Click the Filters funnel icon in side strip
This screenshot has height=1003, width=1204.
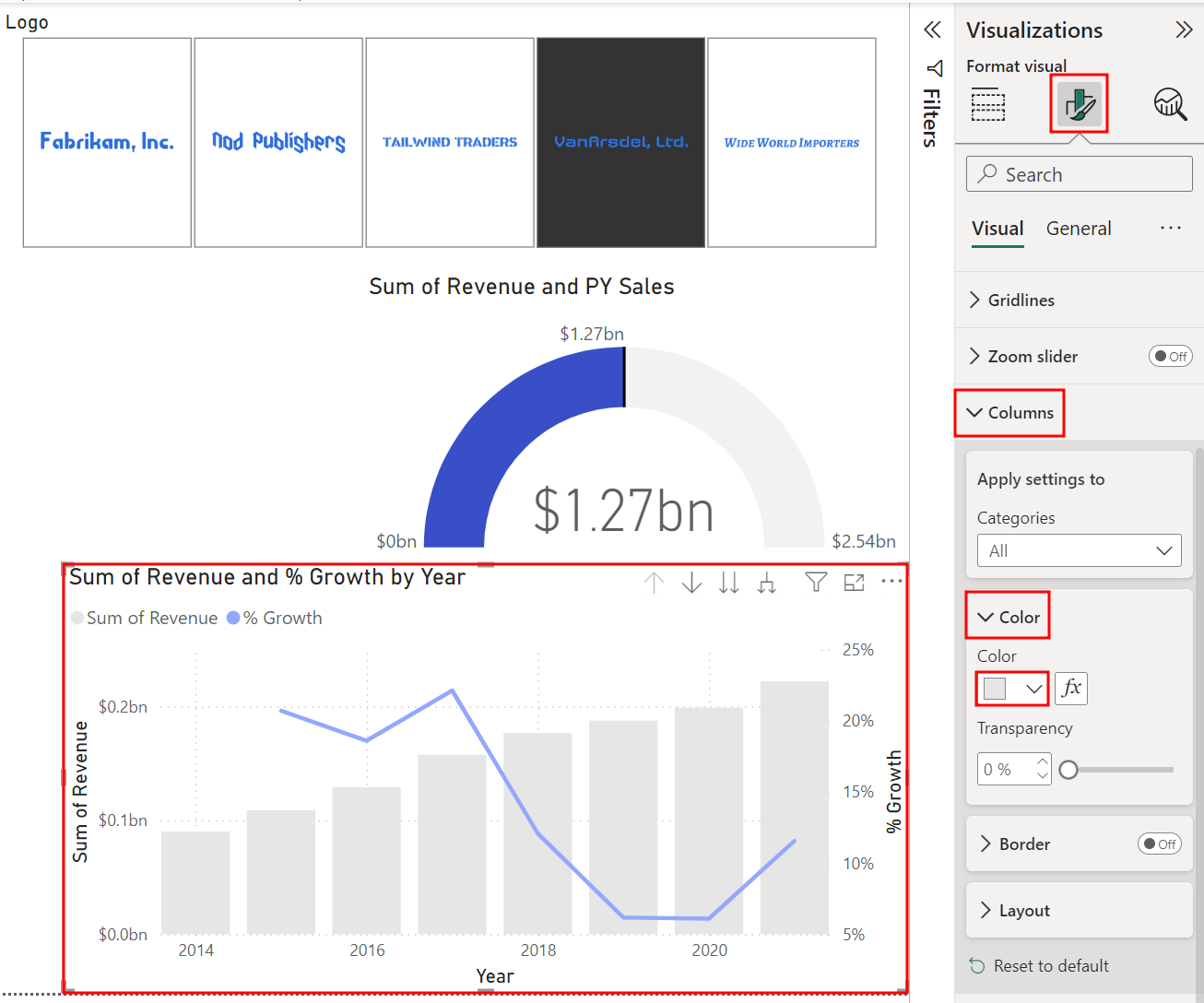click(935, 68)
